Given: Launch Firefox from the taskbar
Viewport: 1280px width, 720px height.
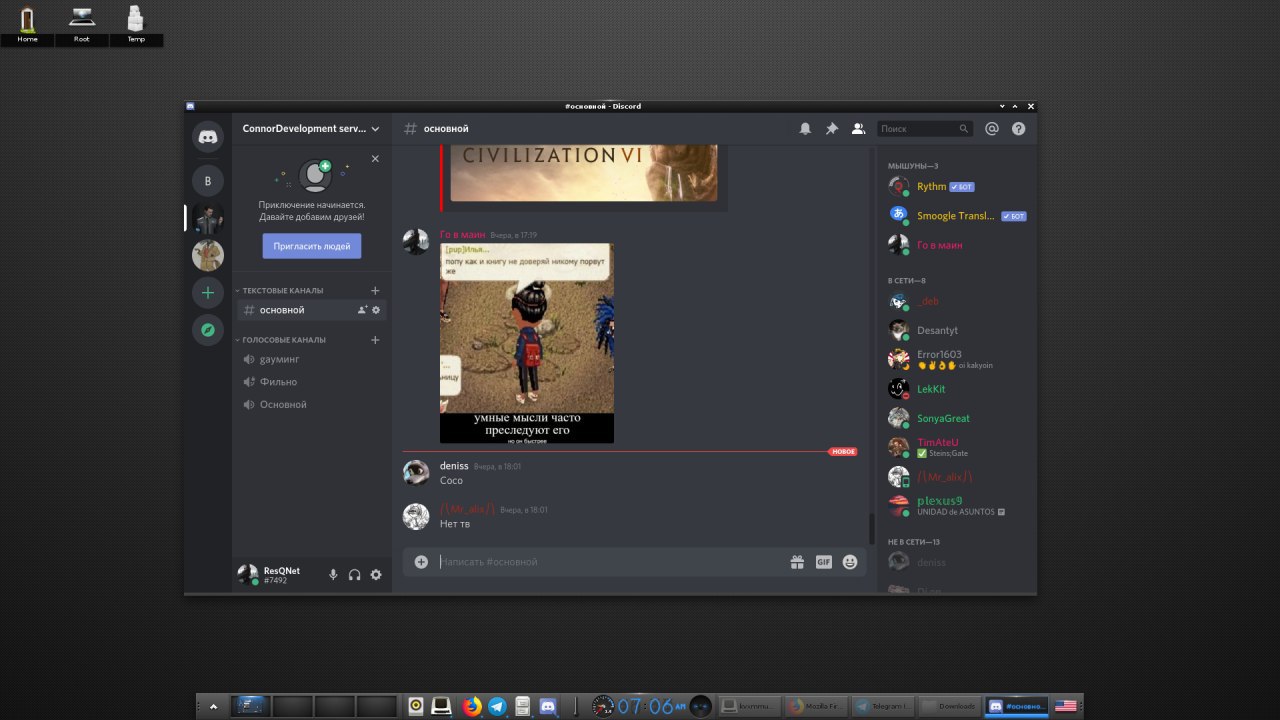Looking at the screenshot, I should coord(471,706).
